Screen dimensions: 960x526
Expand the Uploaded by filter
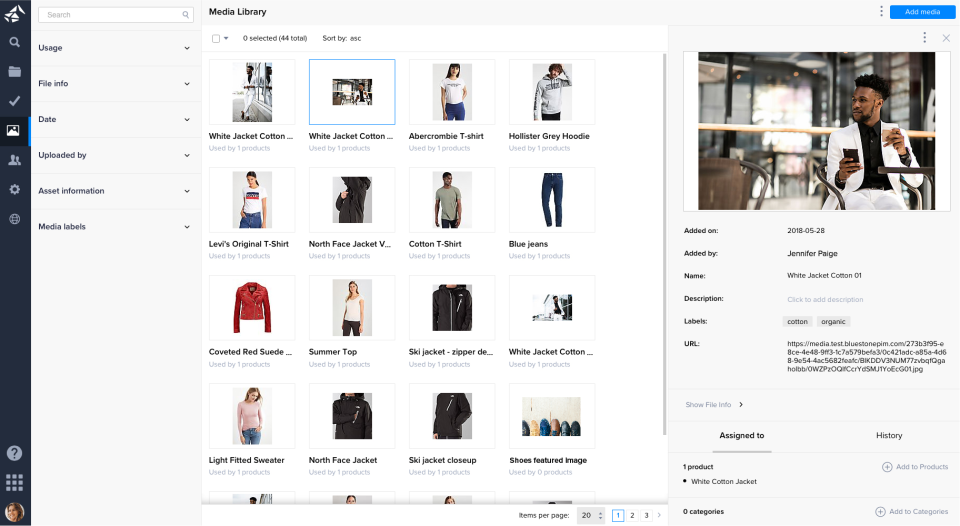click(114, 156)
